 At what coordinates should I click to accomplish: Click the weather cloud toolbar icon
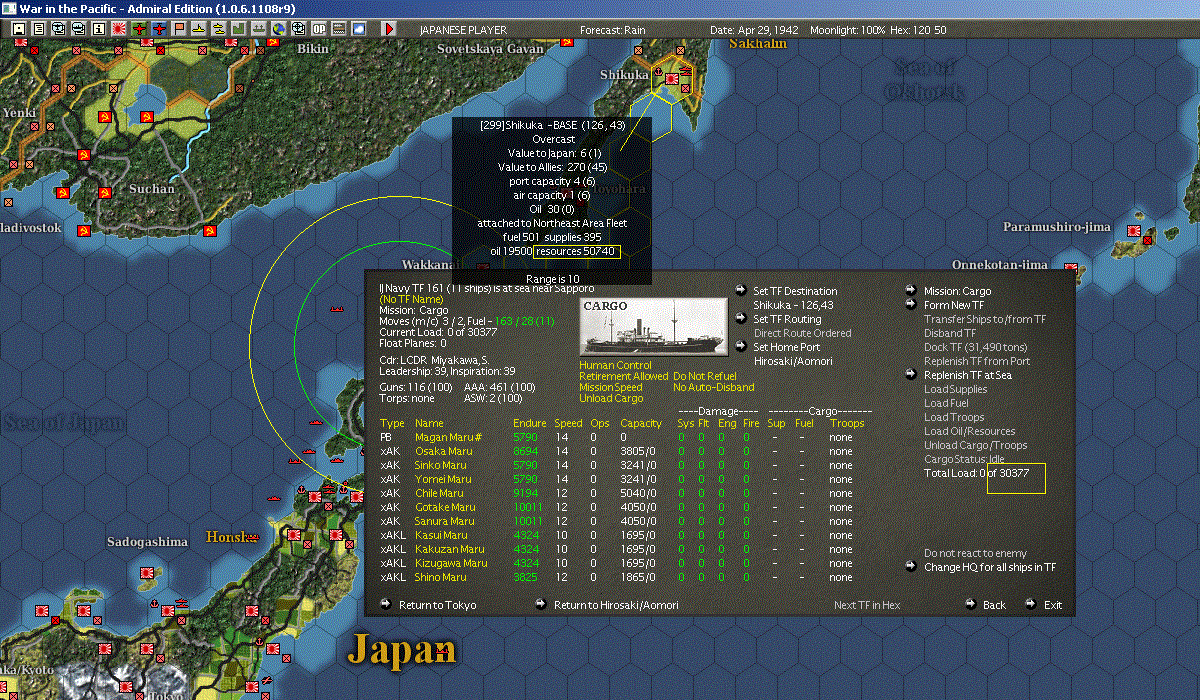click(x=358, y=29)
